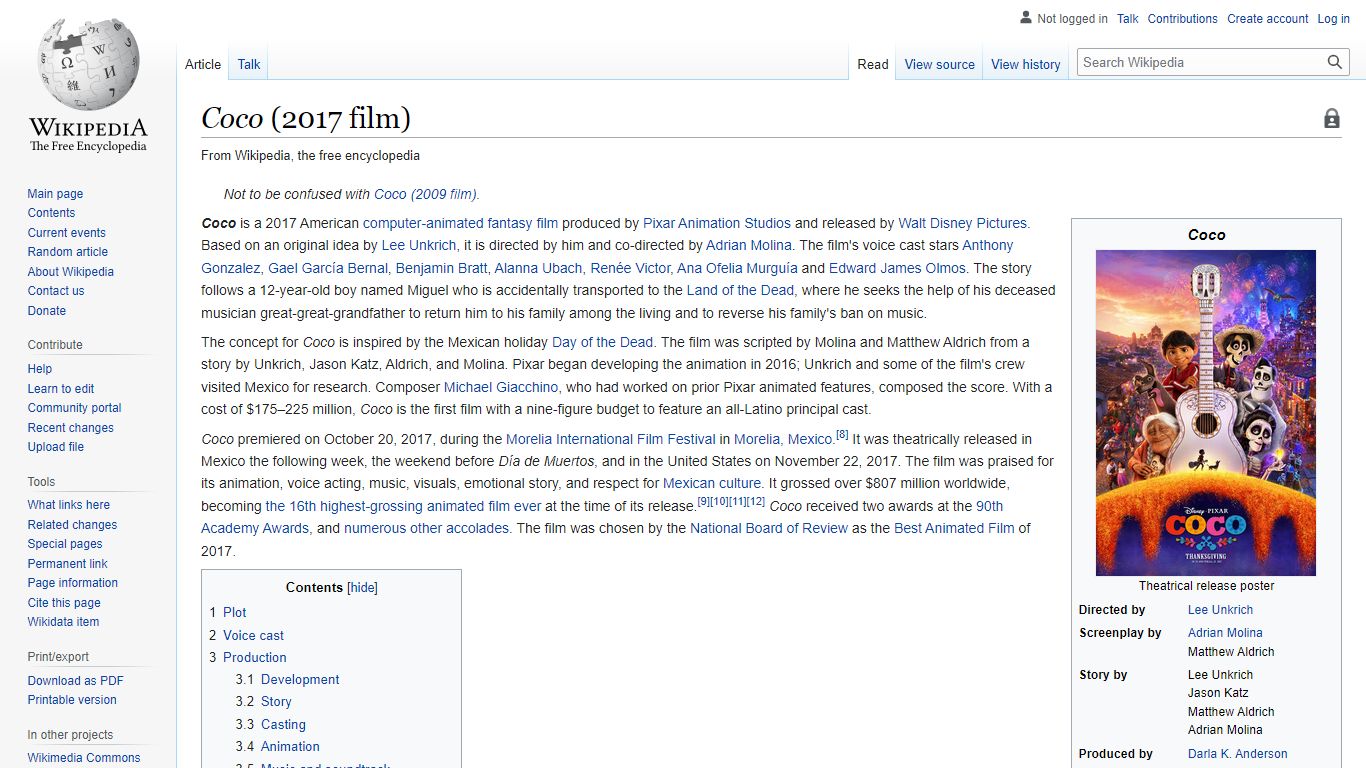This screenshot has width=1366, height=768.
Task: Open Printable version
Action: (72, 700)
